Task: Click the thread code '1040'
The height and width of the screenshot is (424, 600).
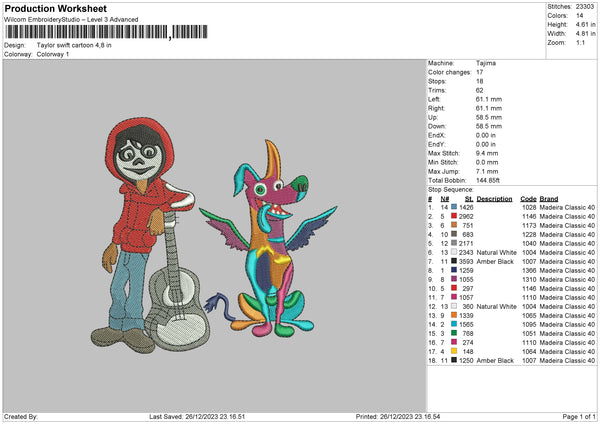Action: (x=529, y=243)
